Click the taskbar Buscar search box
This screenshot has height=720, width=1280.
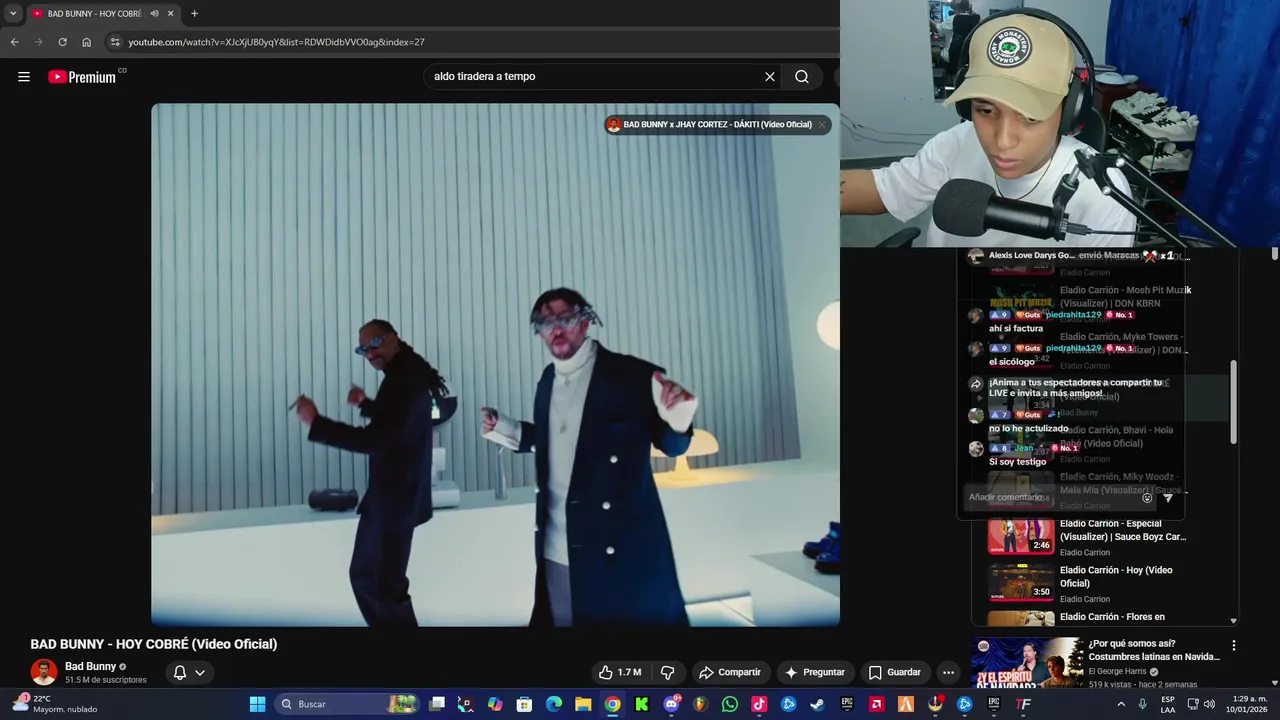coord(348,704)
